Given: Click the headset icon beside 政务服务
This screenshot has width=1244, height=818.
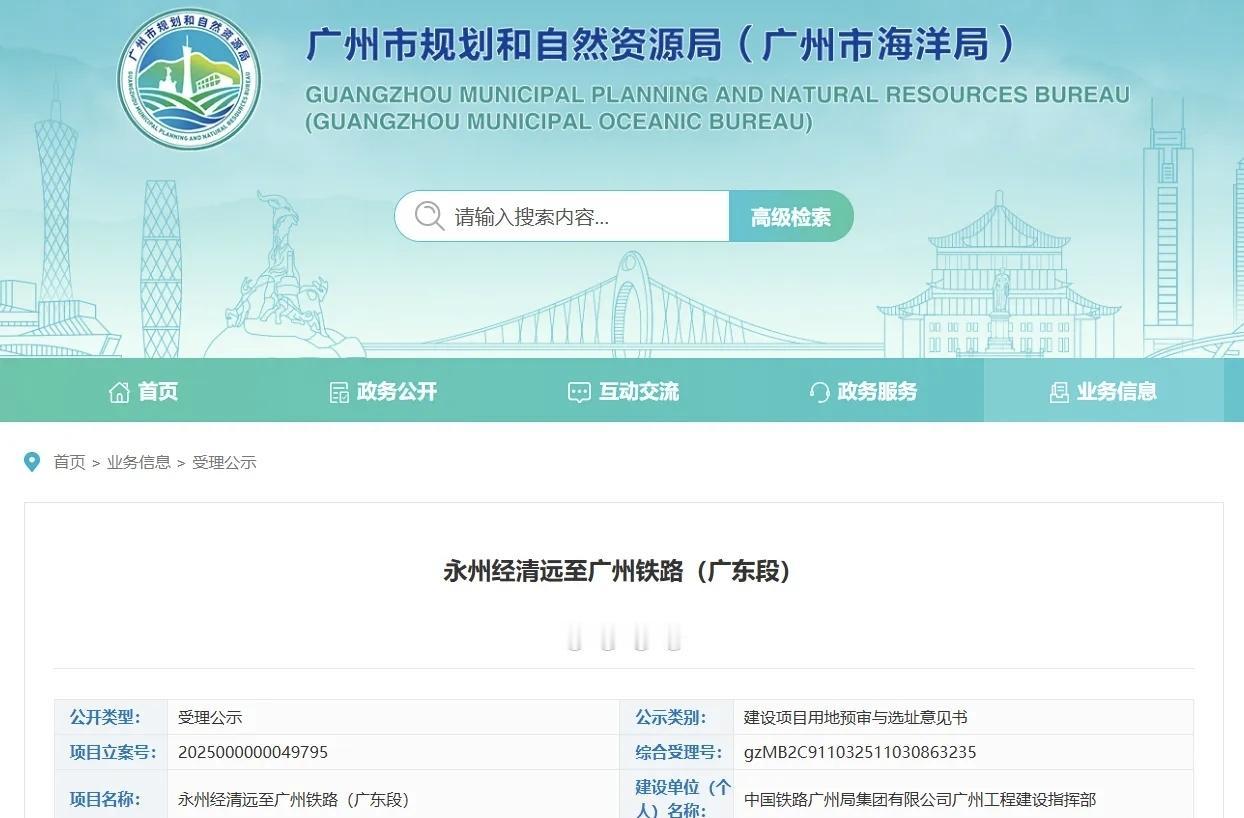Looking at the screenshot, I should click(820, 391).
